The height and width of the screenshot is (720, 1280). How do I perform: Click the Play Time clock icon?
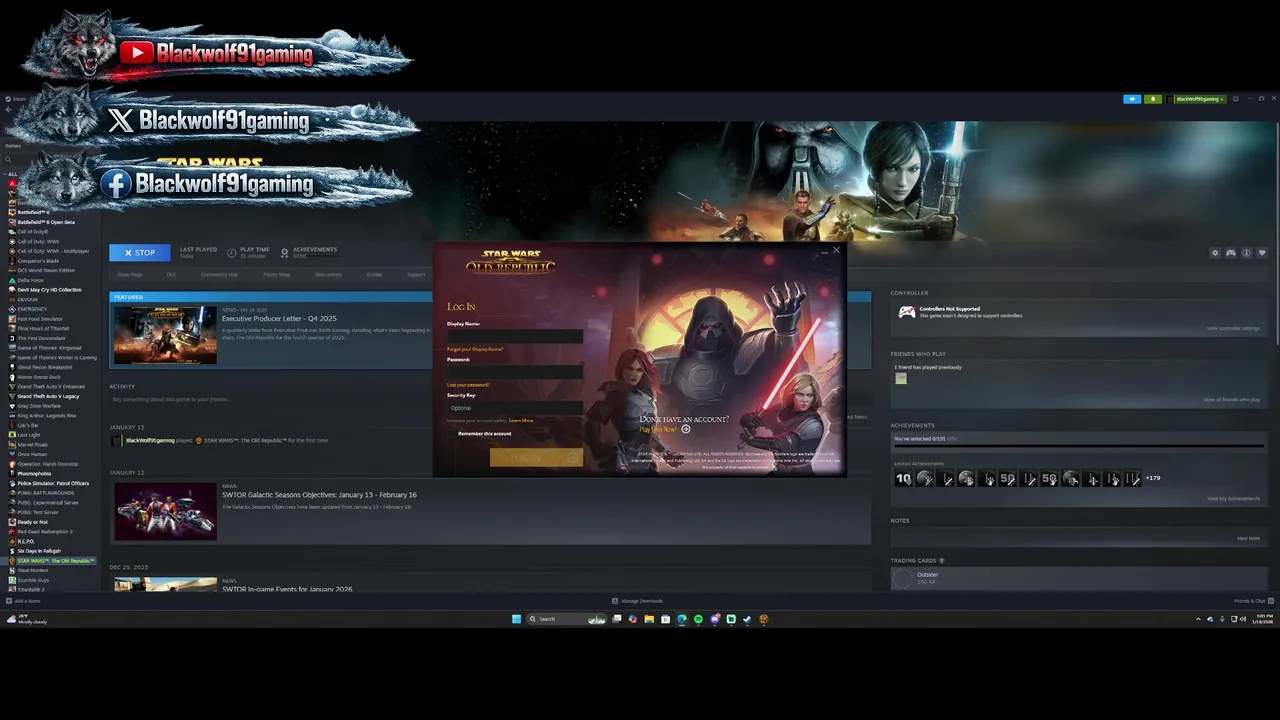point(232,253)
